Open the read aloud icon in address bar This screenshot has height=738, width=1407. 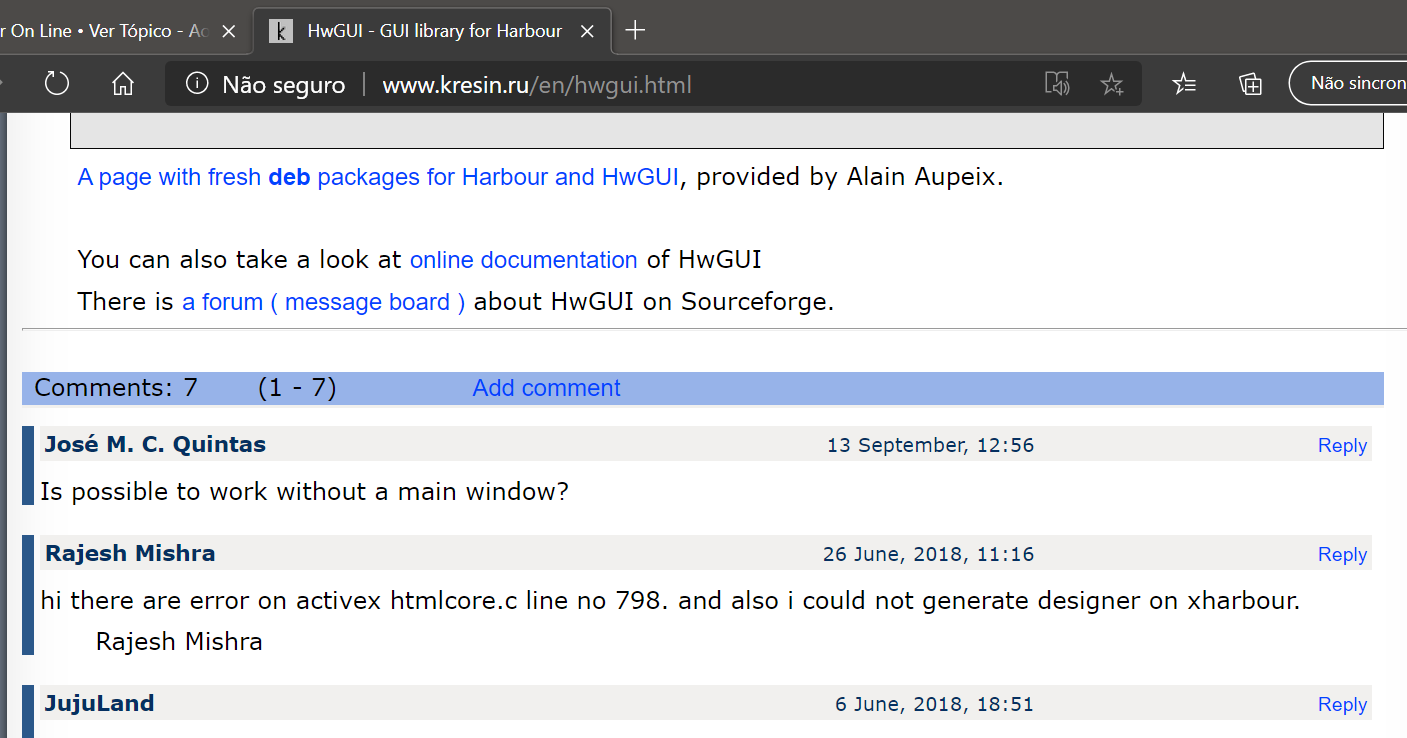pyautogui.click(x=1057, y=84)
